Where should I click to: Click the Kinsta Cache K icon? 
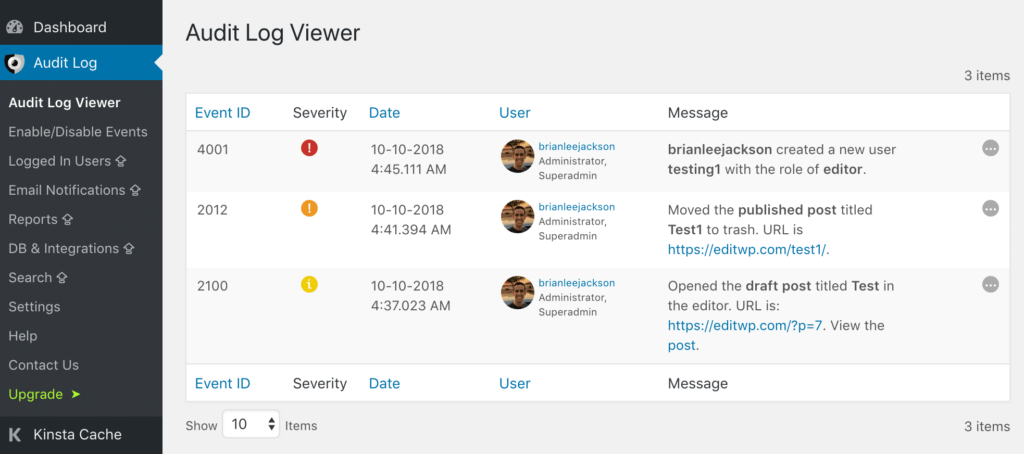[15, 435]
